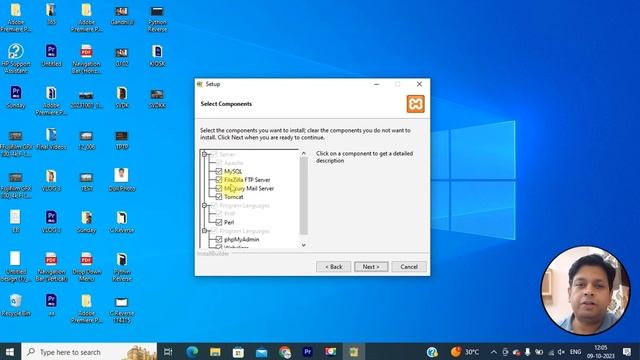Open Adobe Premiere Pro from taskbar
640x360 pixels.
(308, 351)
